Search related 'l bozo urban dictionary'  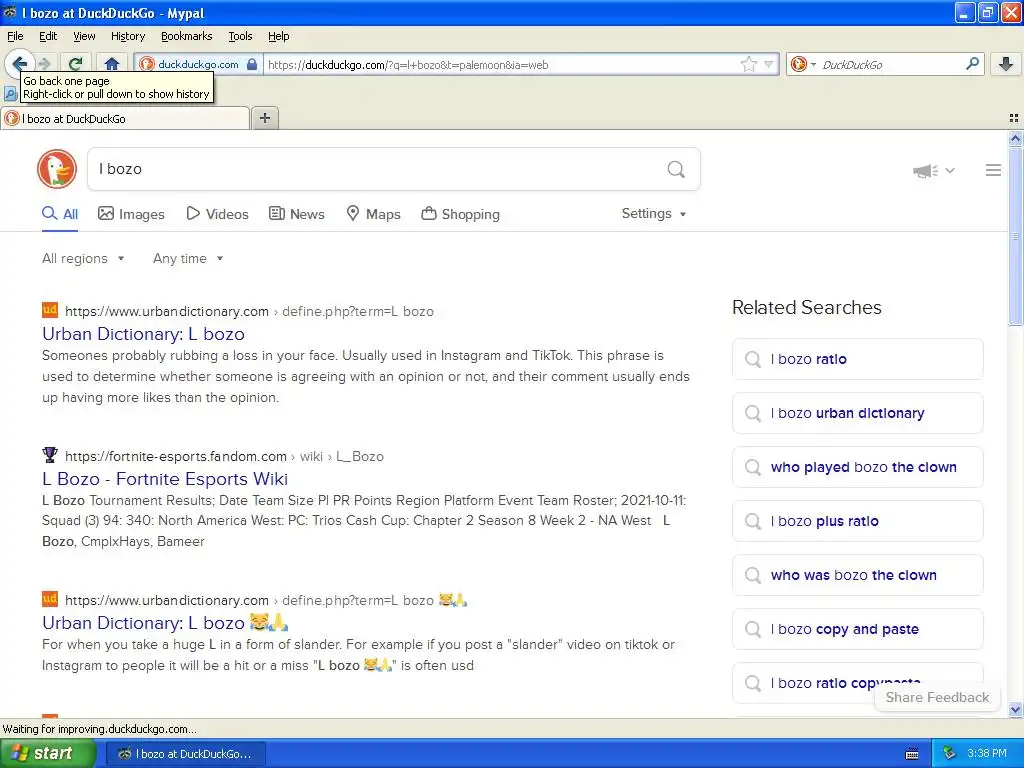point(857,413)
